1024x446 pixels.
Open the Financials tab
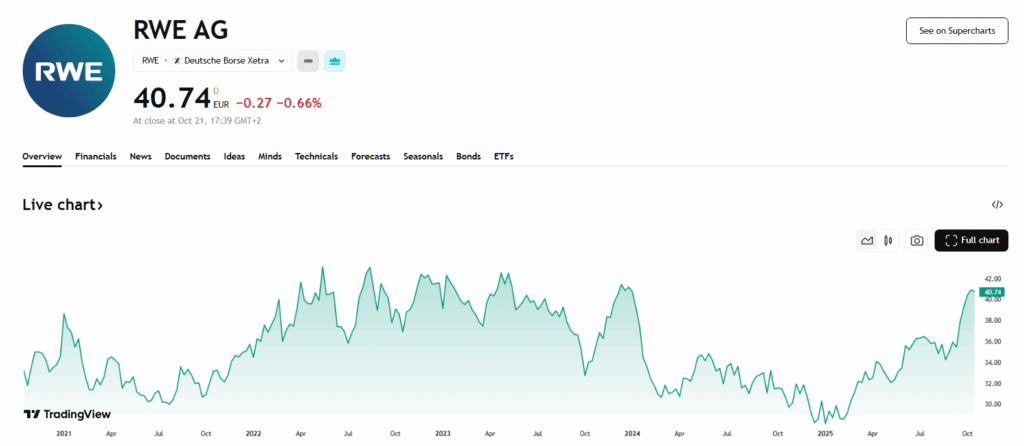96,157
